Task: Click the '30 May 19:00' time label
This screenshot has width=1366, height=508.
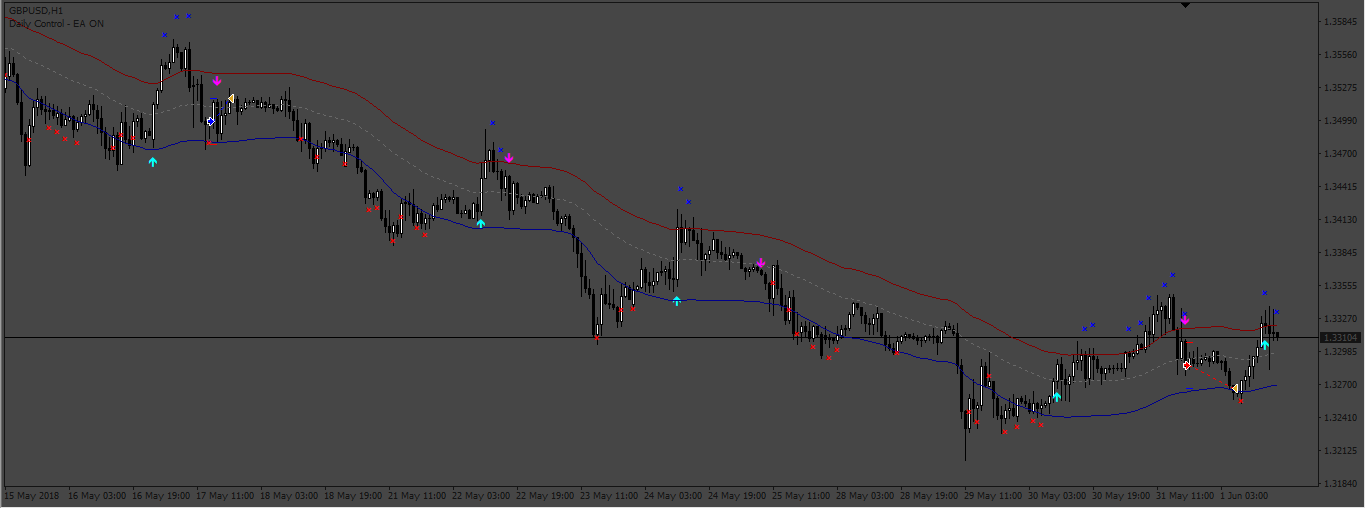Action: [1120, 495]
